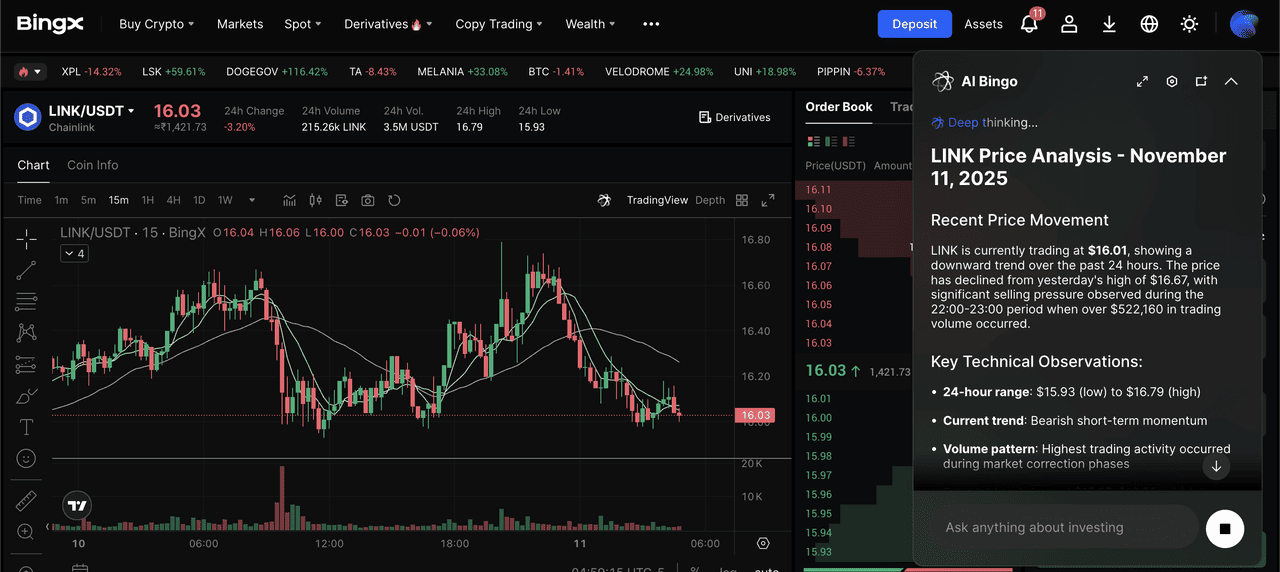Click the blue Deposit button
This screenshot has width=1280, height=572.
[914, 24]
